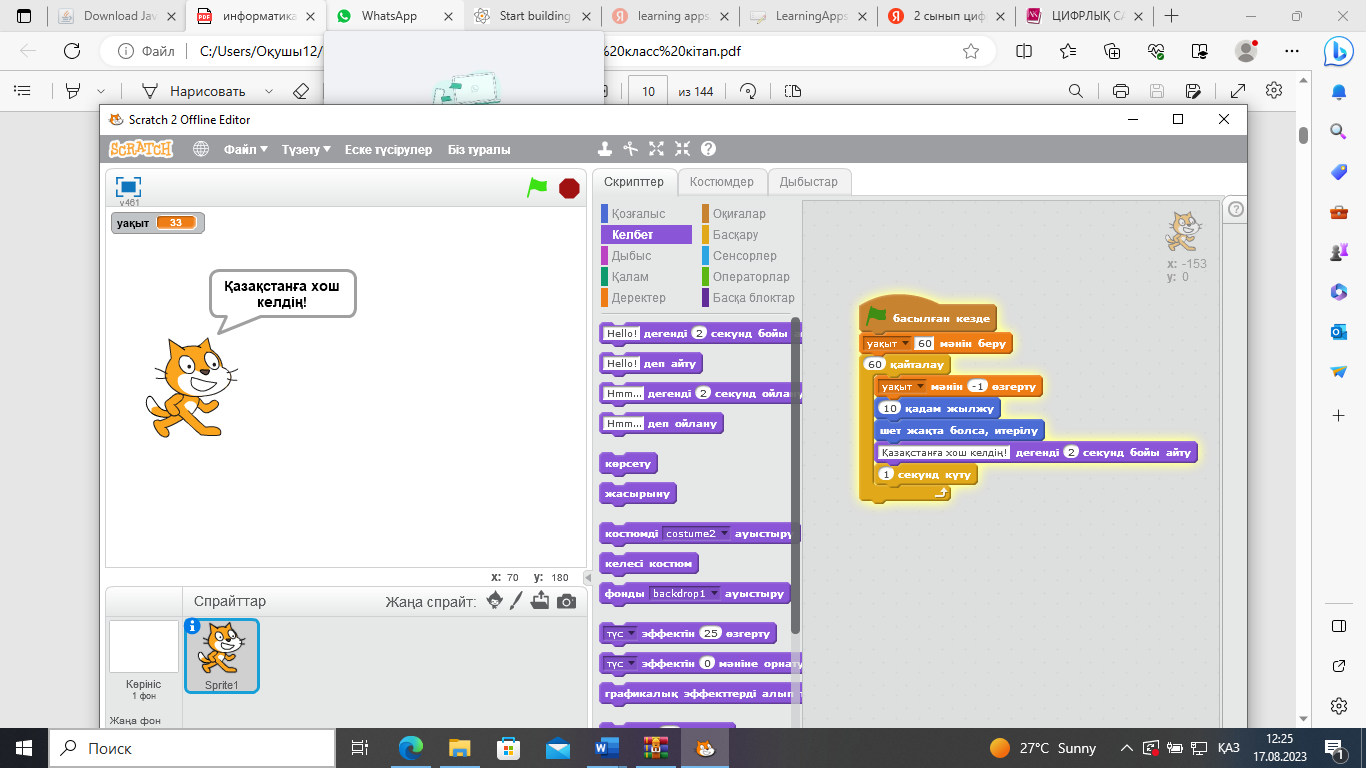Open script area help question icon

click(x=1236, y=209)
